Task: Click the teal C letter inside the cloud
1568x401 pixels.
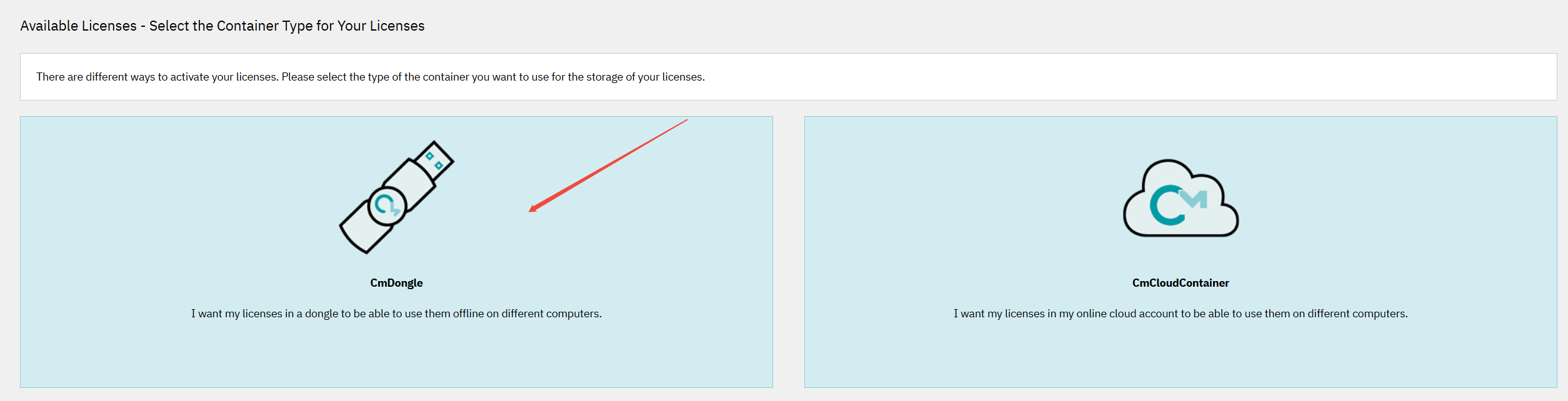Action: (x=1165, y=205)
